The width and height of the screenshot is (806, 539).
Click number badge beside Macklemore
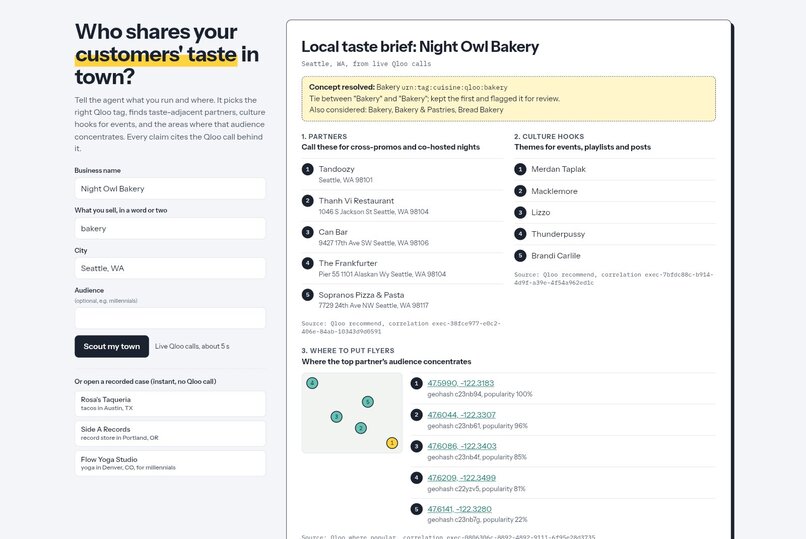(x=520, y=191)
